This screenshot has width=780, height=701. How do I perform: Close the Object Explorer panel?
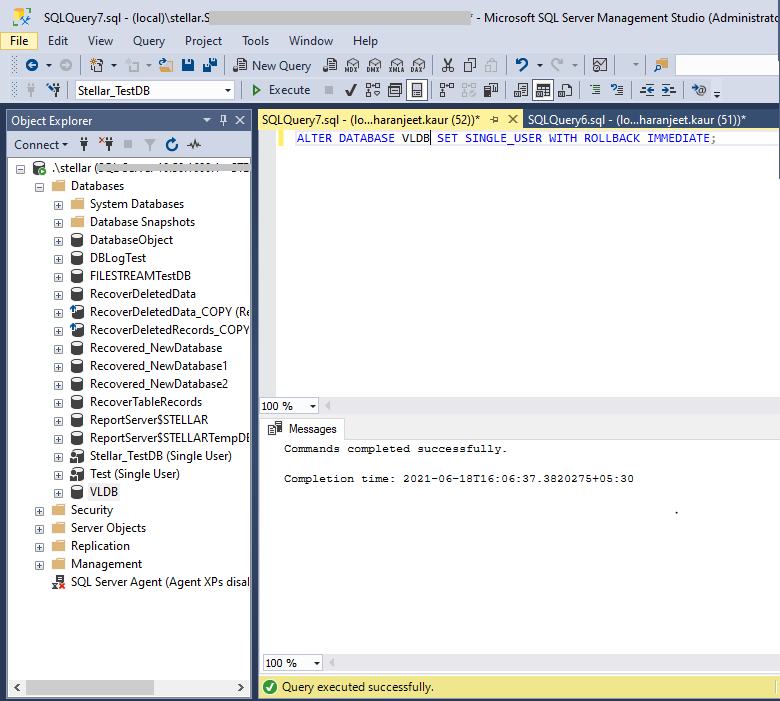coord(240,120)
